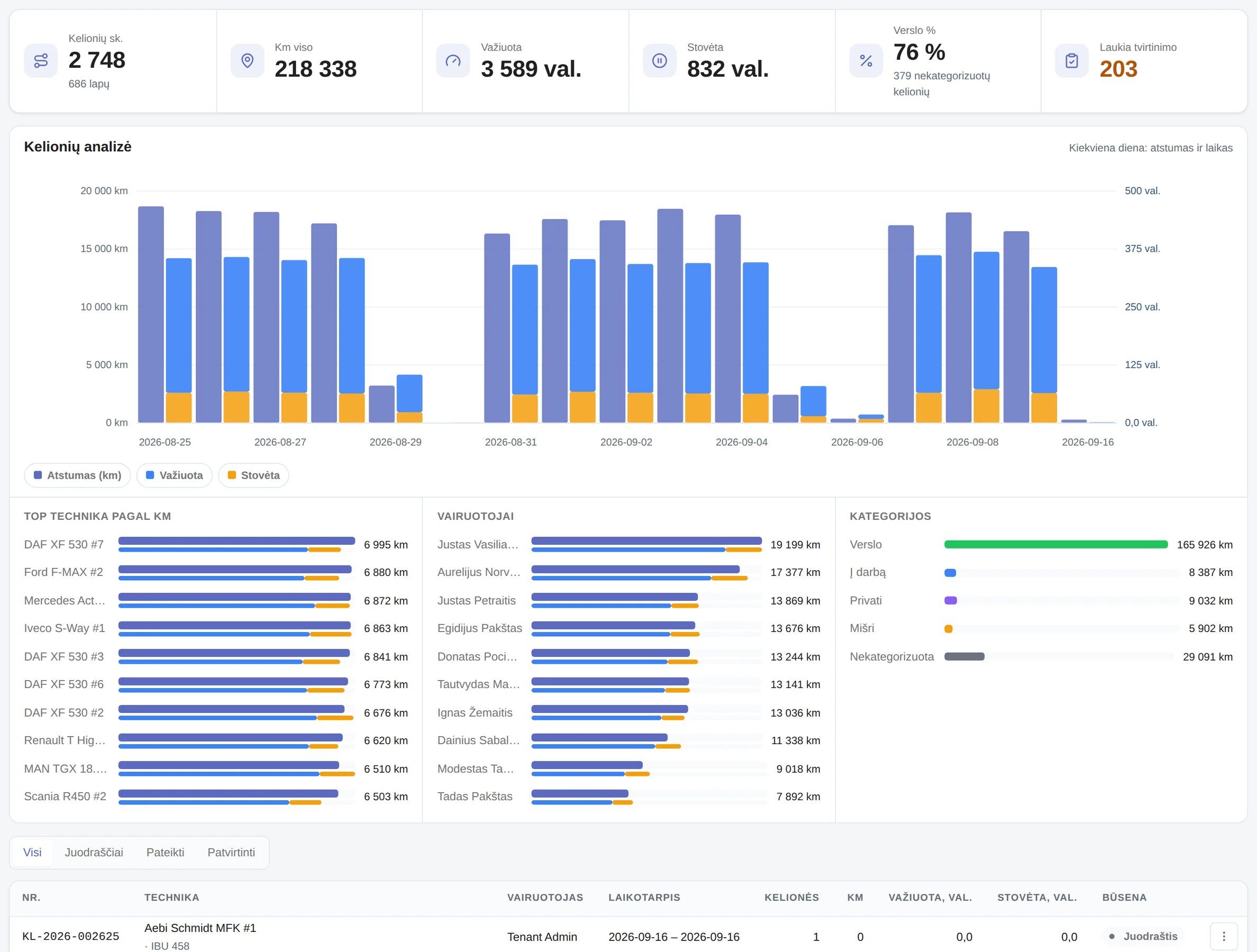Select Iveco S-Way #1 vehicle row
Viewport: 1257px width, 952px height.
coord(216,629)
